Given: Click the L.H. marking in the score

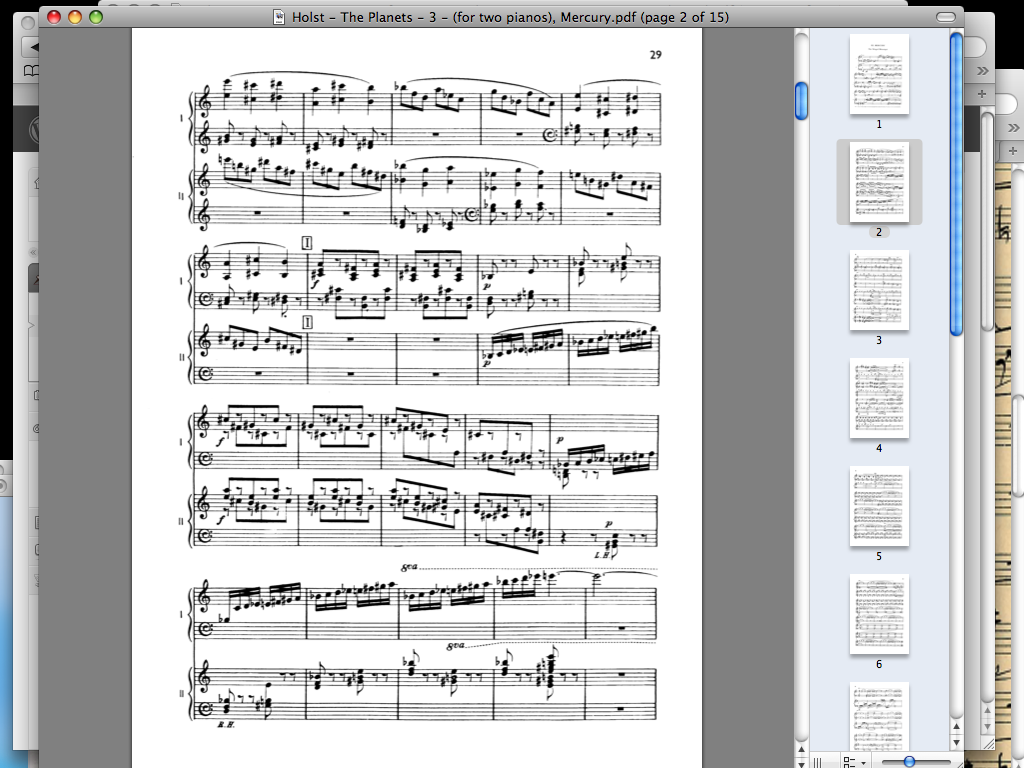Looking at the screenshot, I should click(603, 554).
